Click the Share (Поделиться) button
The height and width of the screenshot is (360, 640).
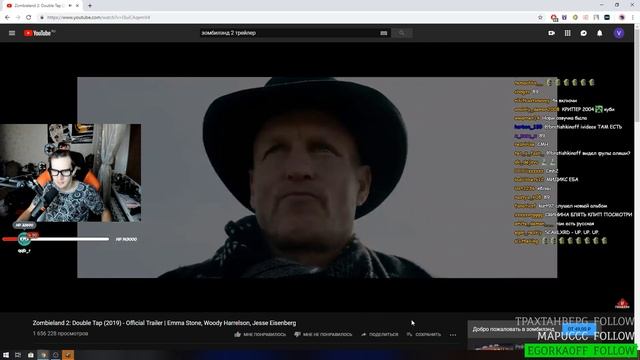tap(380, 334)
